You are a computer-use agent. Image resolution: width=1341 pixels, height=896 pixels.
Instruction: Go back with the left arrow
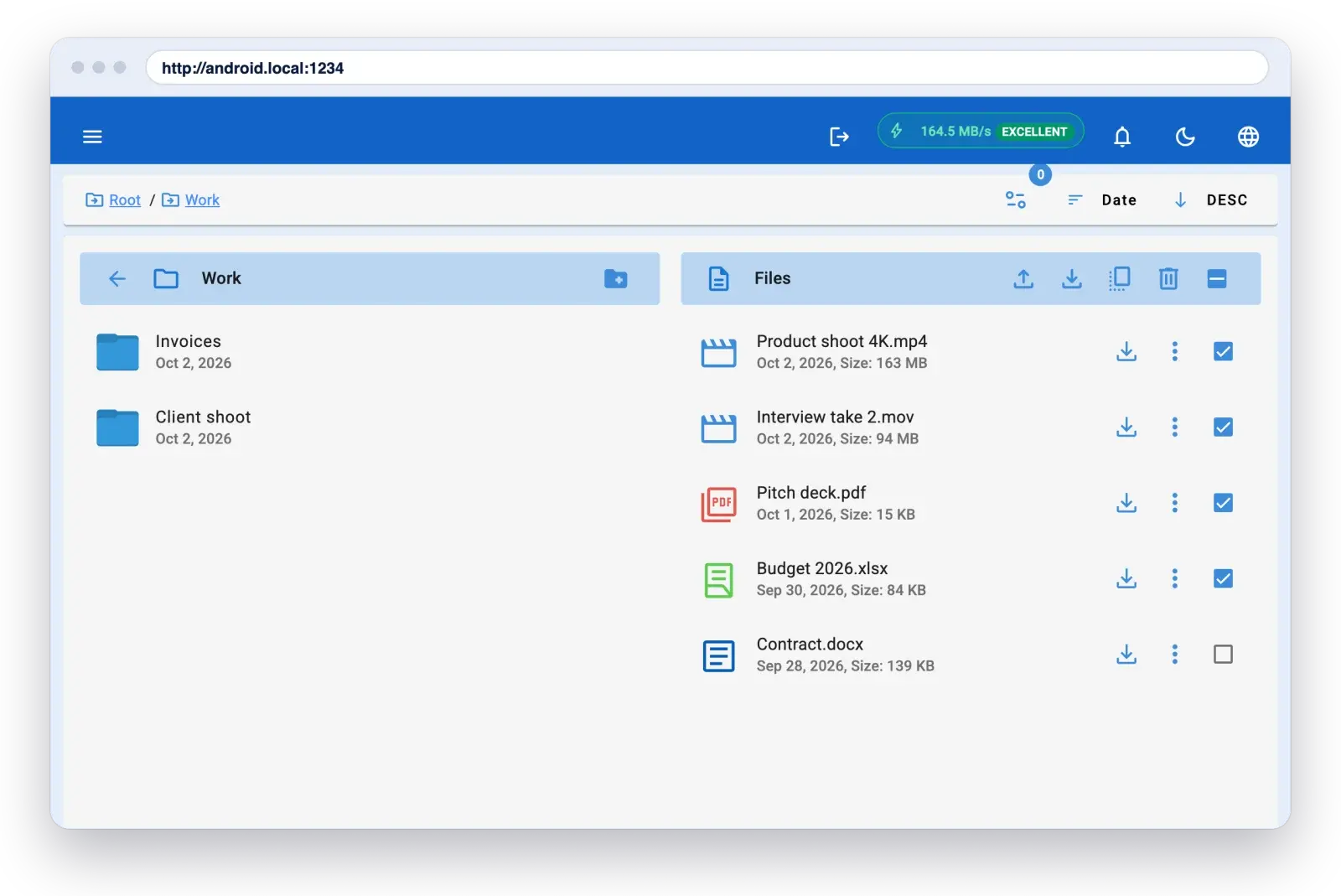tap(117, 278)
